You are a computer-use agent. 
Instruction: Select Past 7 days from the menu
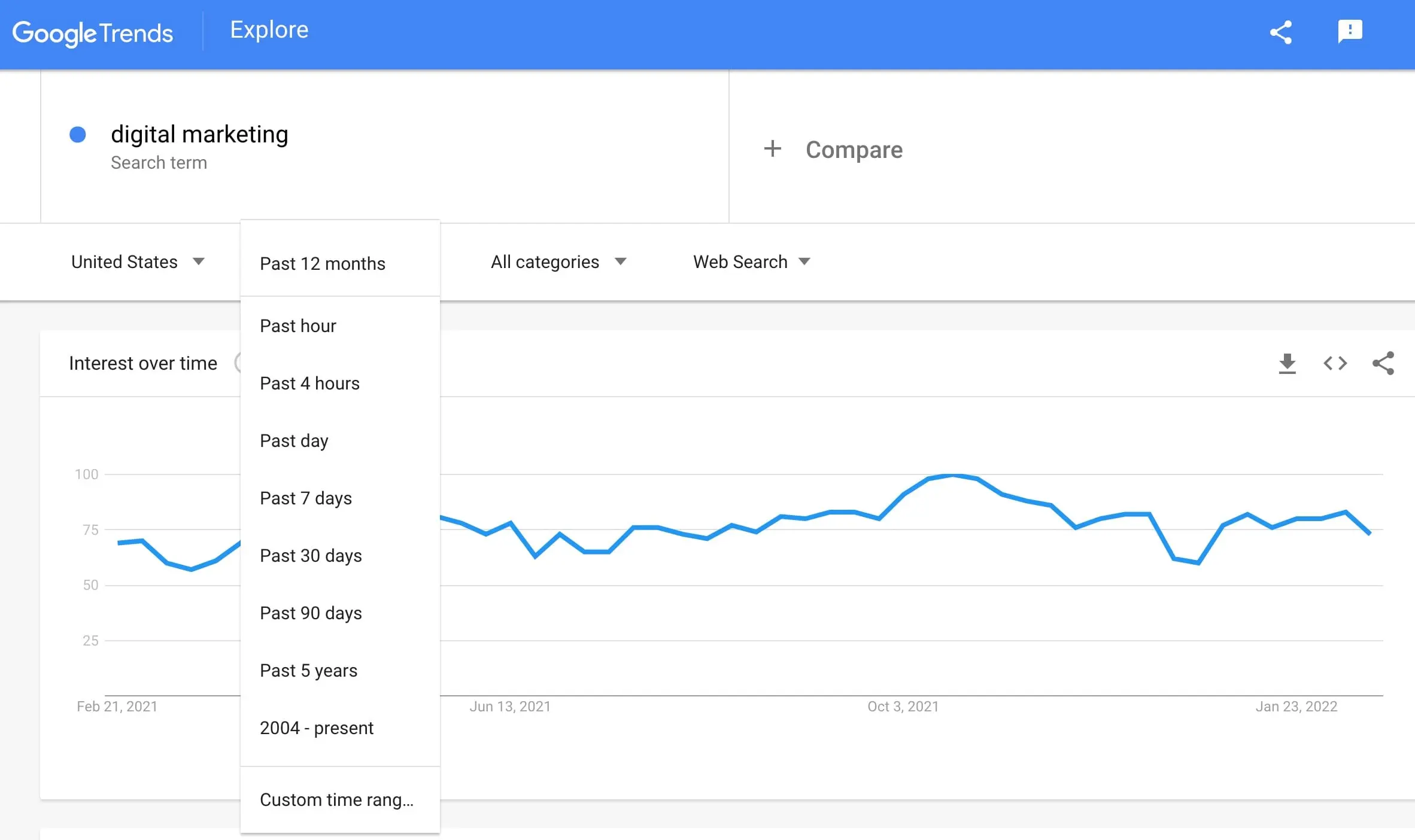tap(306, 498)
